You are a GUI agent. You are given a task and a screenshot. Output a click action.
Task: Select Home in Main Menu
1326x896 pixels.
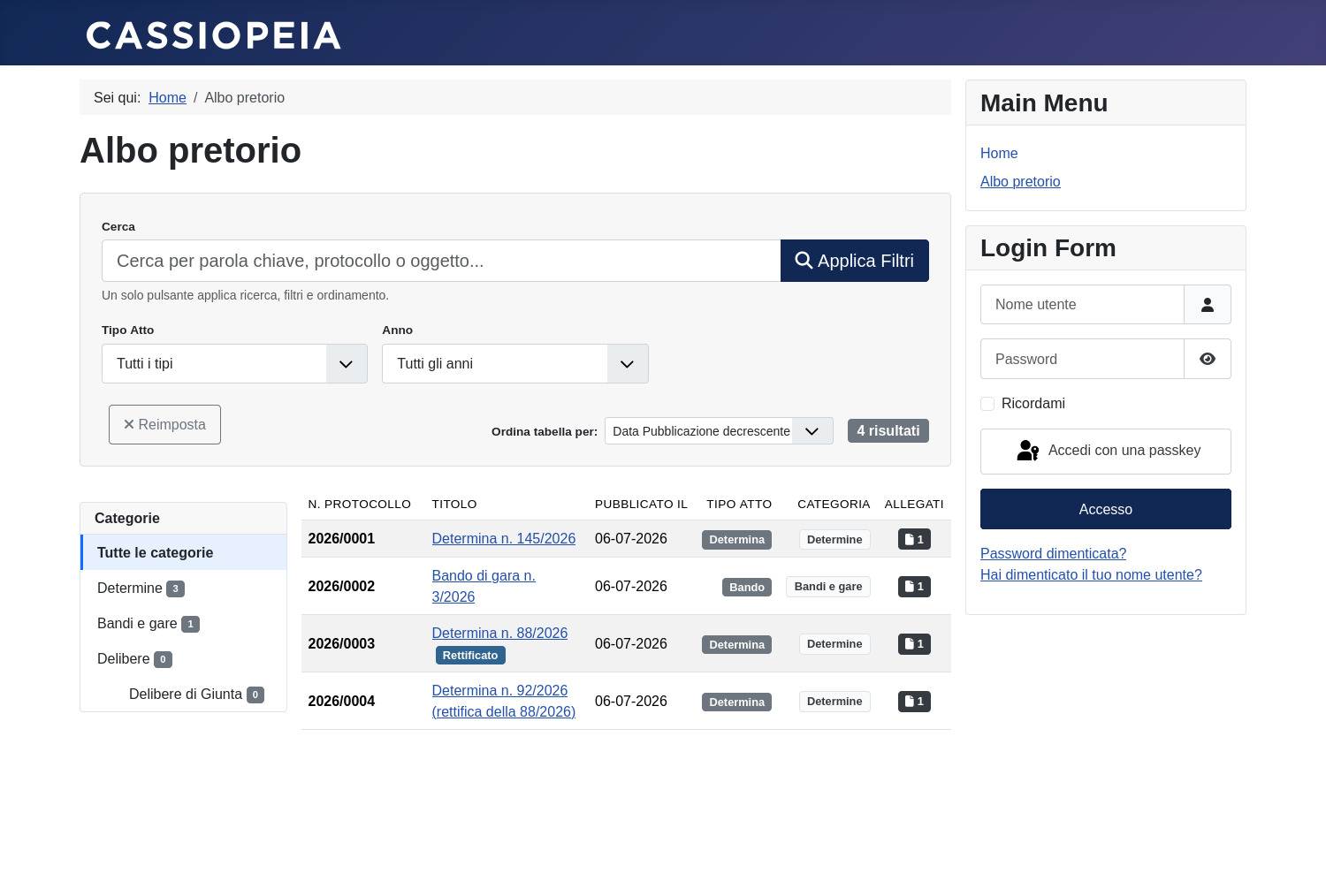(999, 153)
